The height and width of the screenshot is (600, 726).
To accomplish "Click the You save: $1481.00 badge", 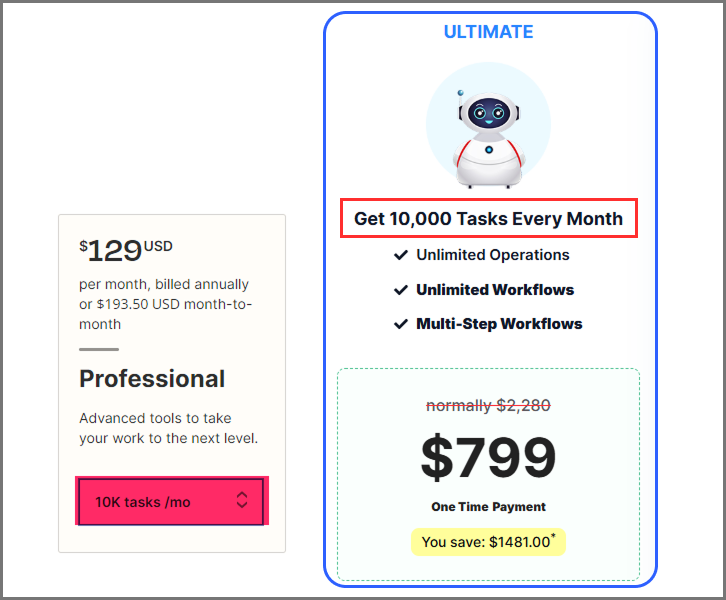I will pos(488,542).
